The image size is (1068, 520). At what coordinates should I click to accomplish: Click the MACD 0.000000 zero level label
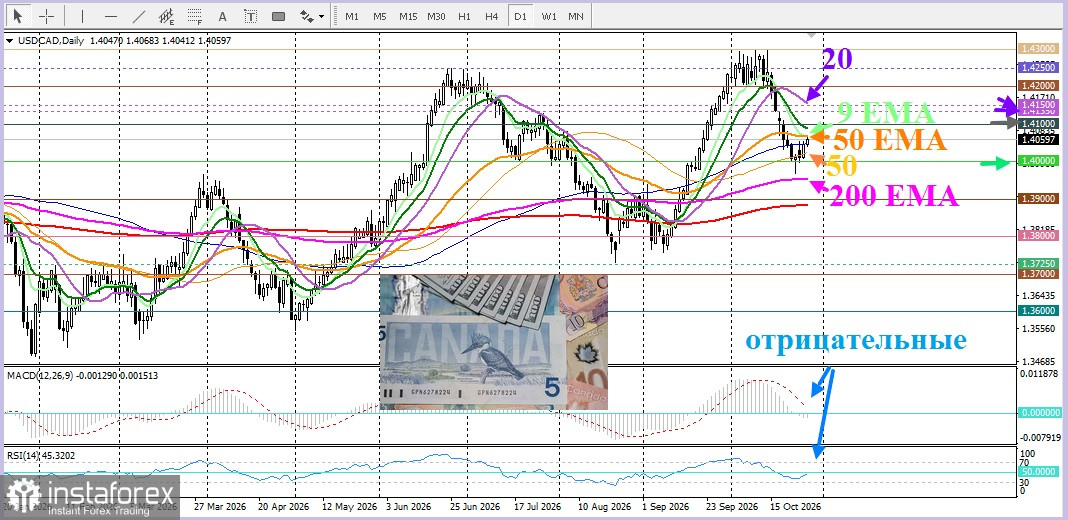1040,413
